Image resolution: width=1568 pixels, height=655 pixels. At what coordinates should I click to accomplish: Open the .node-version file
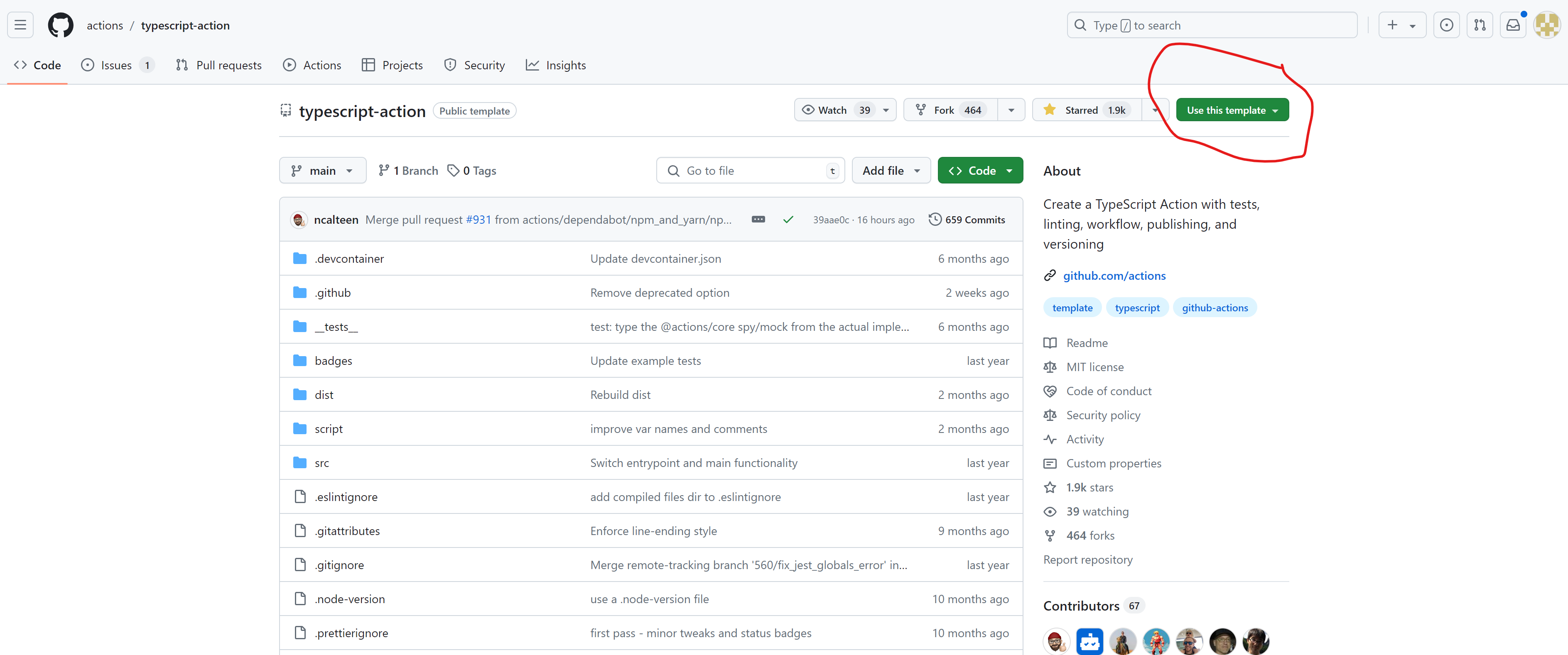pyautogui.click(x=349, y=599)
